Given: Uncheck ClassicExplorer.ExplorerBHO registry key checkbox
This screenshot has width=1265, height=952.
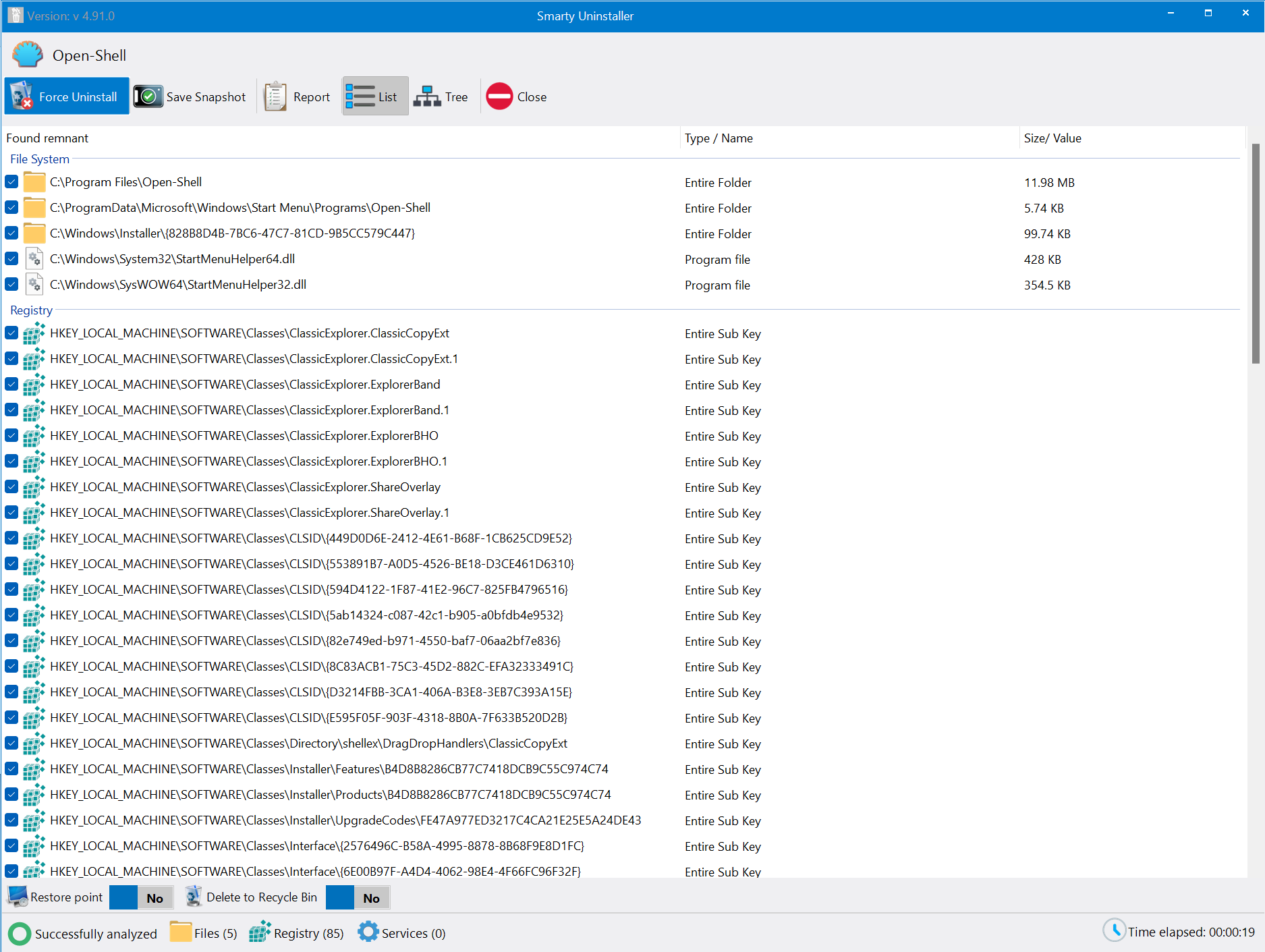Looking at the screenshot, I should pyautogui.click(x=11, y=436).
